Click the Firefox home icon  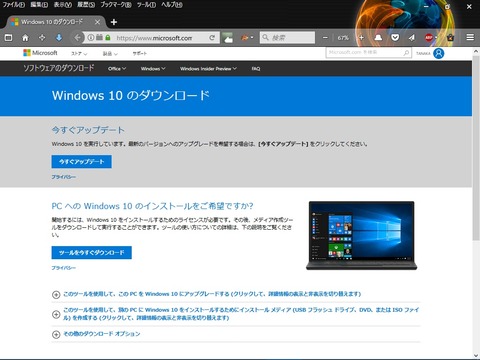[x=25, y=38]
